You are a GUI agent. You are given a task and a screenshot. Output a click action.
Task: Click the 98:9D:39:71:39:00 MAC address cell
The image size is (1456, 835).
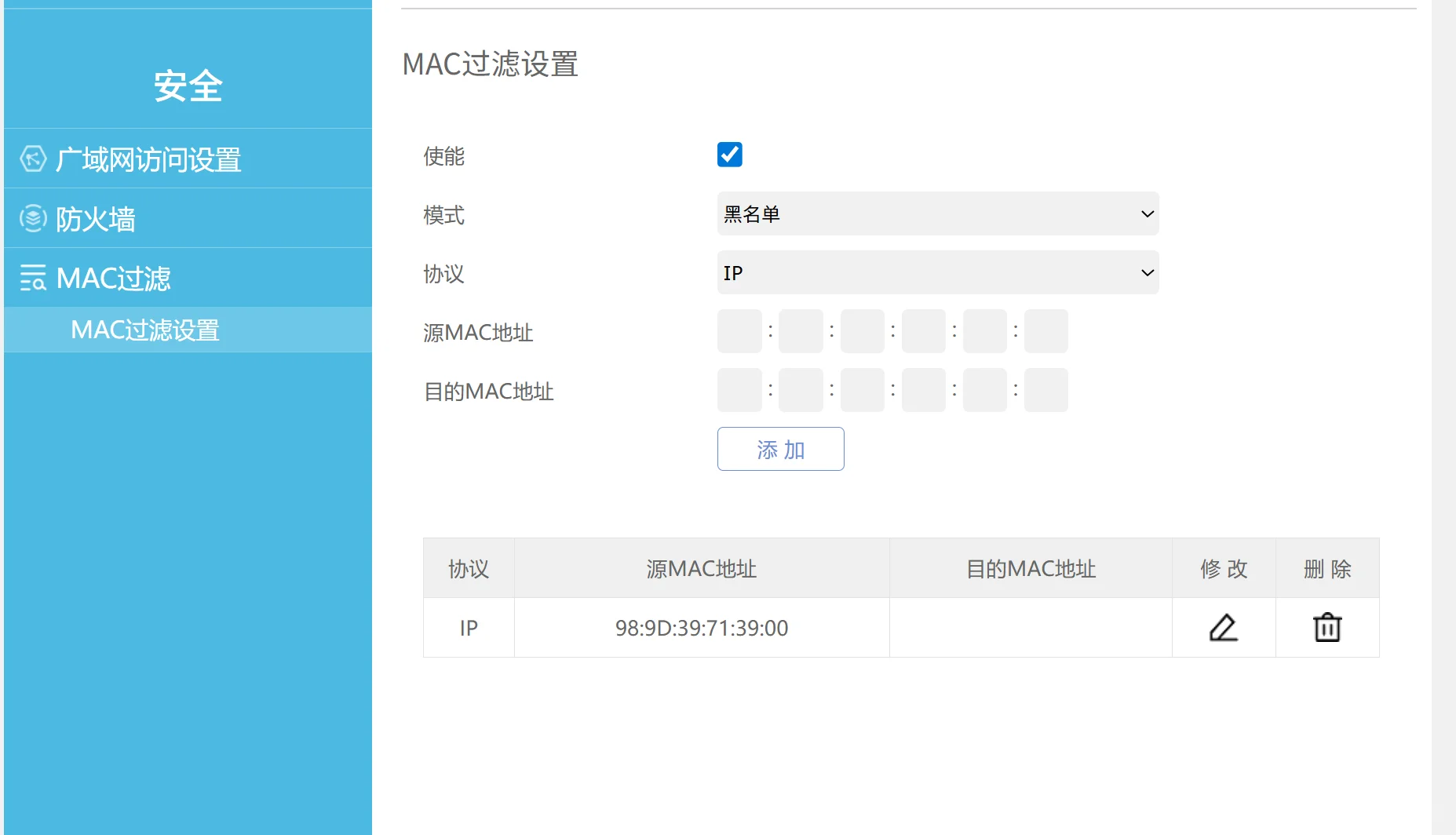tap(702, 628)
